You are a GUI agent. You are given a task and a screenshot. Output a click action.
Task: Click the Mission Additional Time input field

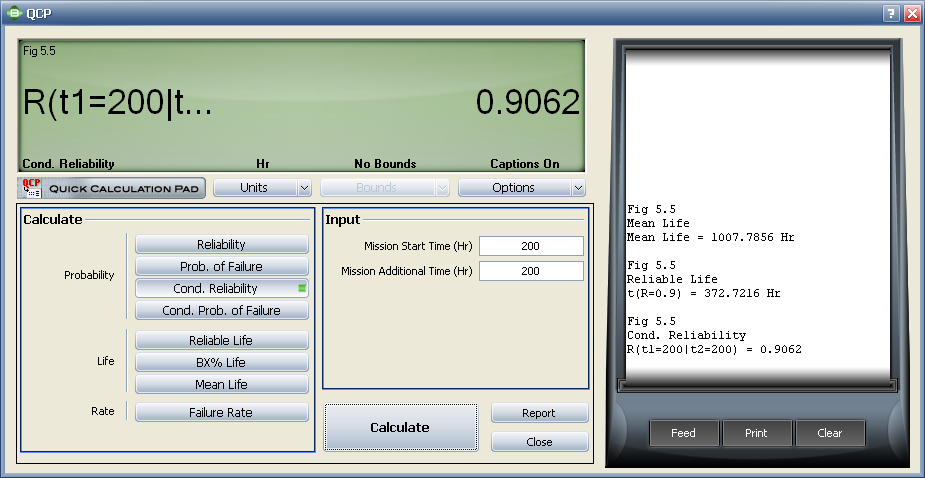click(531, 271)
